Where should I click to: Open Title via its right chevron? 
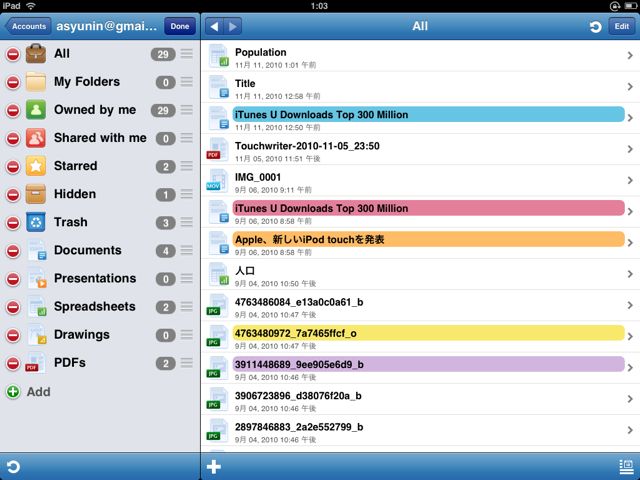pyautogui.click(x=630, y=87)
